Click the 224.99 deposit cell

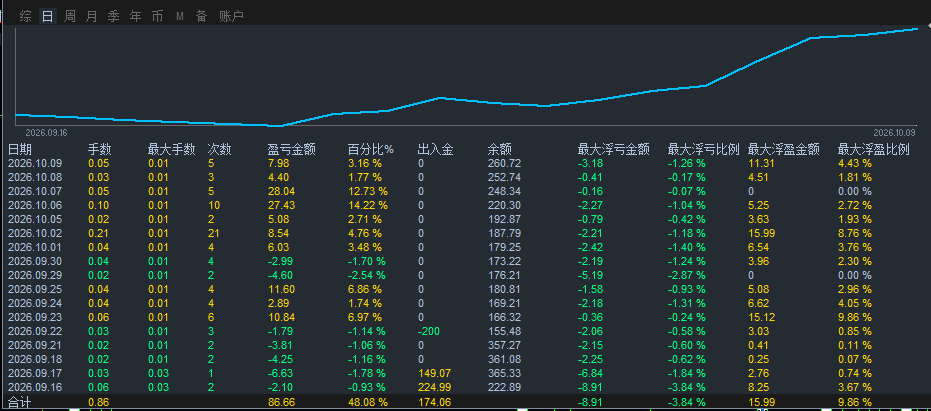click(x=434, y=387)
